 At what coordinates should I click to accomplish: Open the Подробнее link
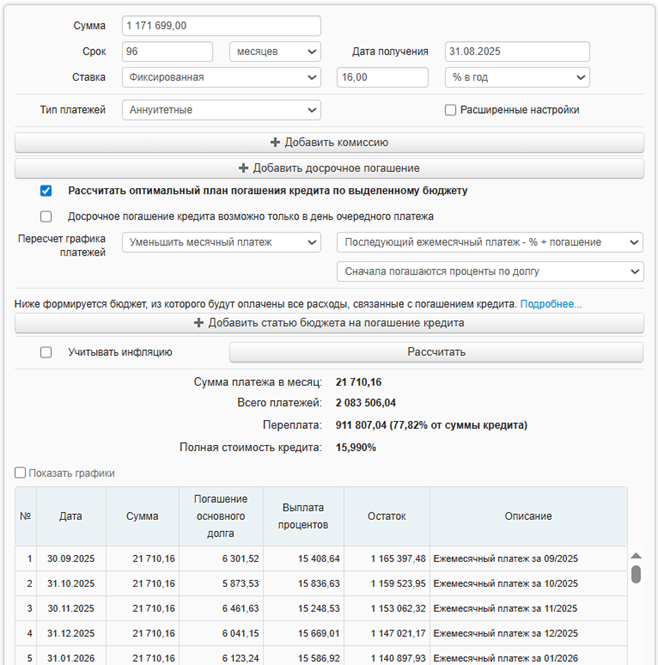550,303
